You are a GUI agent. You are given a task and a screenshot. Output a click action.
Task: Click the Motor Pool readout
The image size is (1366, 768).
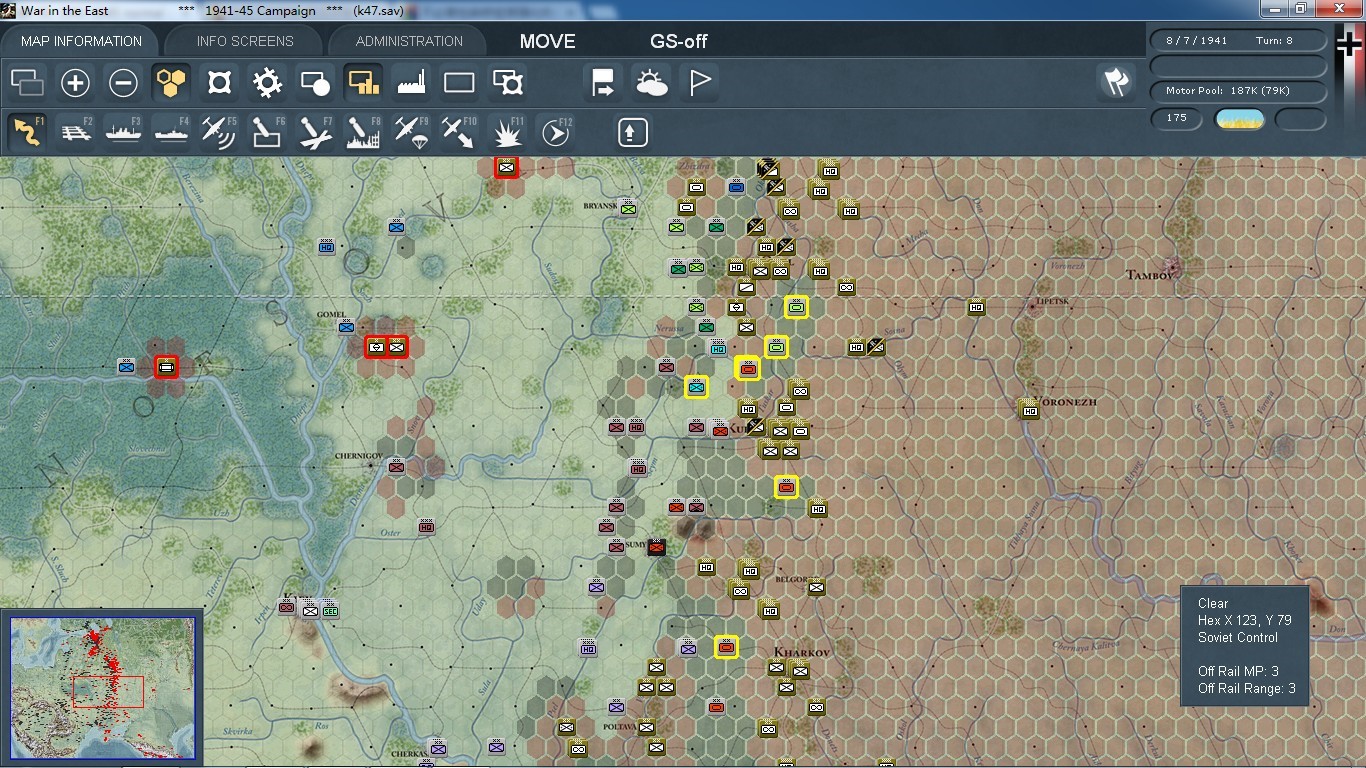(x=1239, y=91)
